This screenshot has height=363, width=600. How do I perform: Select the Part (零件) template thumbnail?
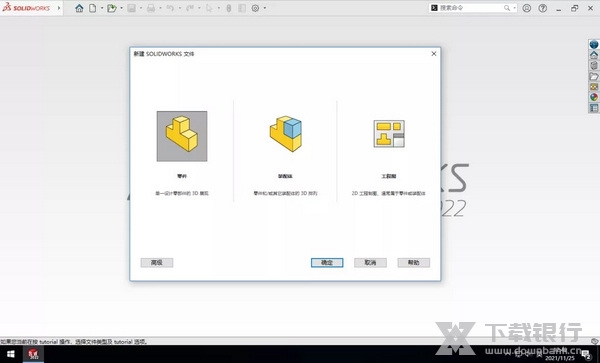182,136
